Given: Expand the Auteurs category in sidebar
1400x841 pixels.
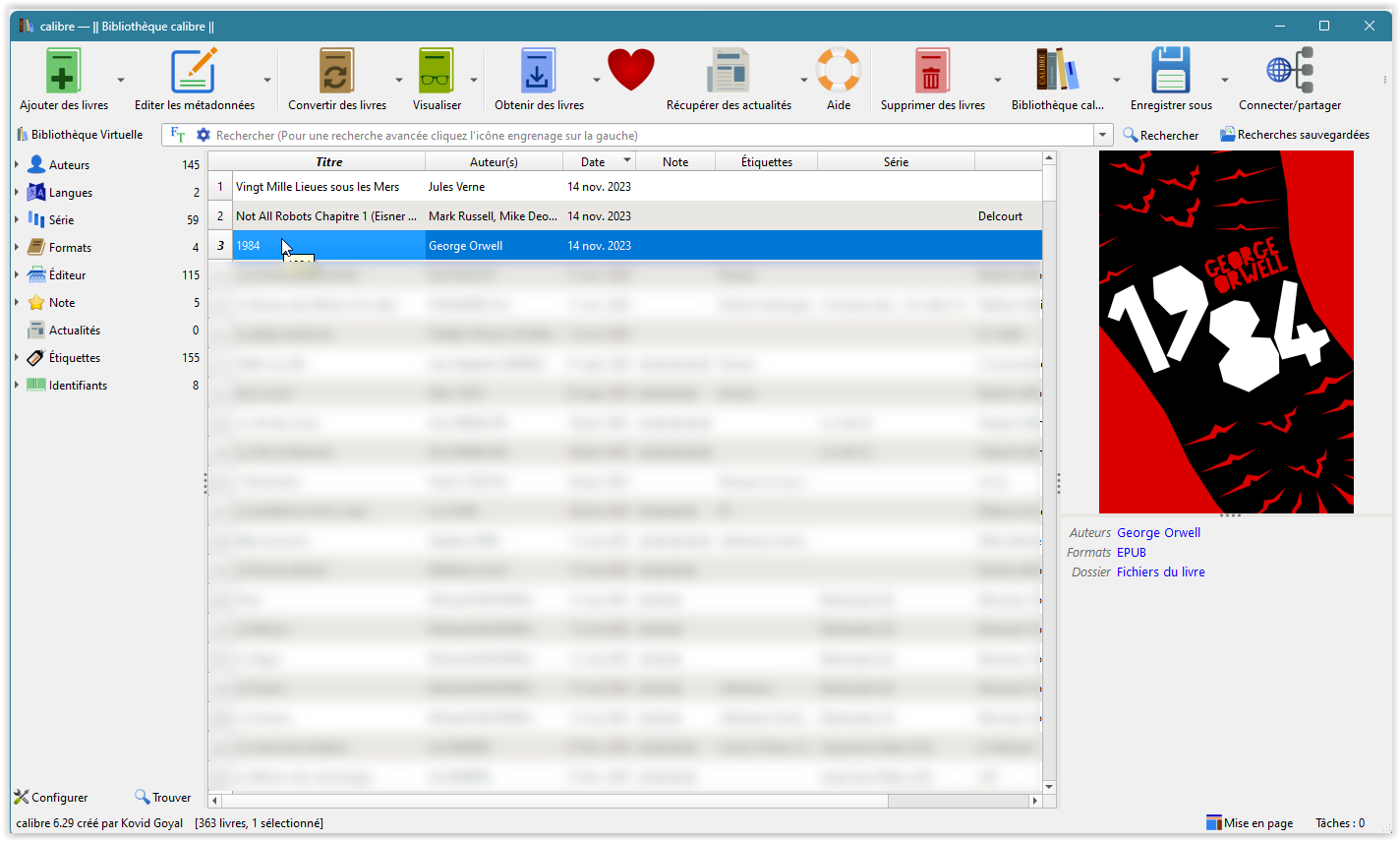Looking at the screenshot, I should [17, 165].
